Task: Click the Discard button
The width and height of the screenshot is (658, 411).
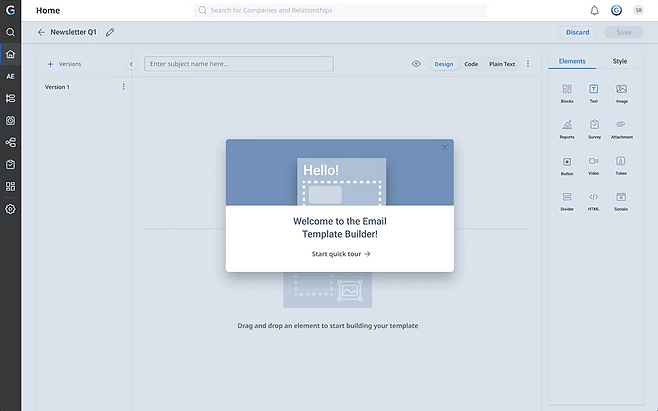Action: click(x=577, y=32)
